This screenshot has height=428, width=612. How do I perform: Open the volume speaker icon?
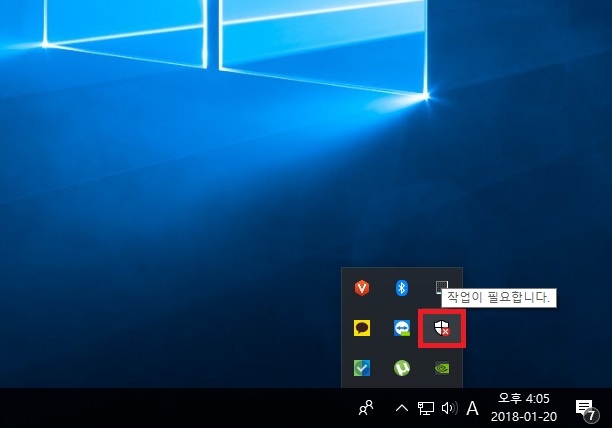pos(450,408)
